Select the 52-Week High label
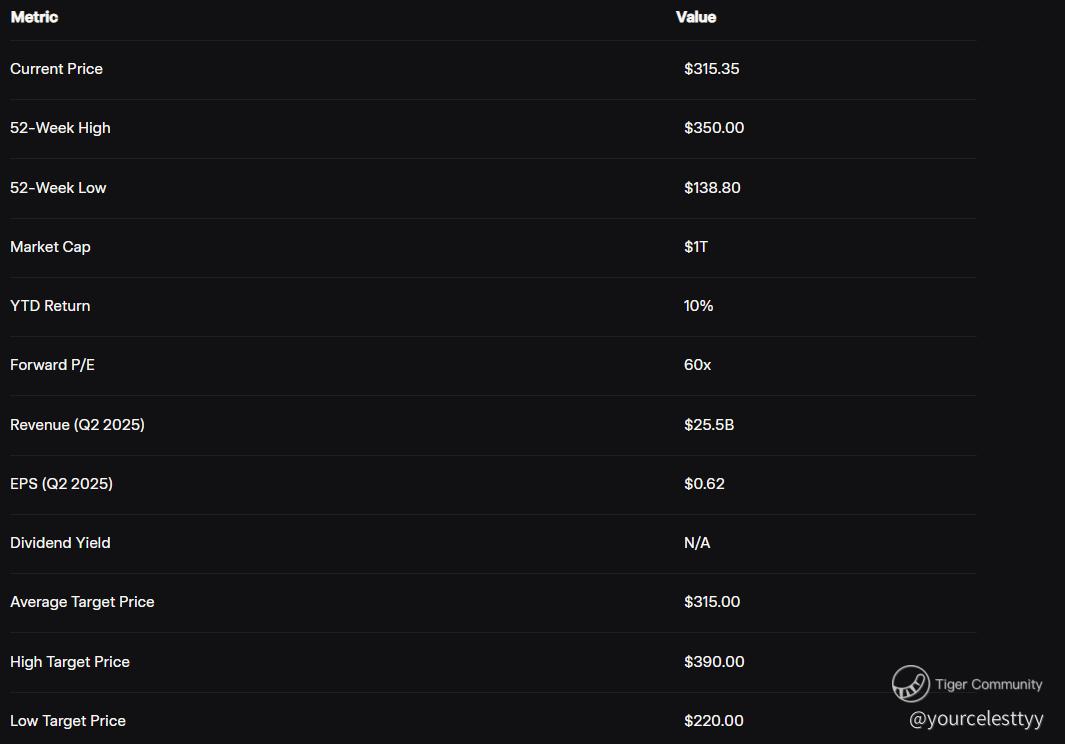 point(60,128)
